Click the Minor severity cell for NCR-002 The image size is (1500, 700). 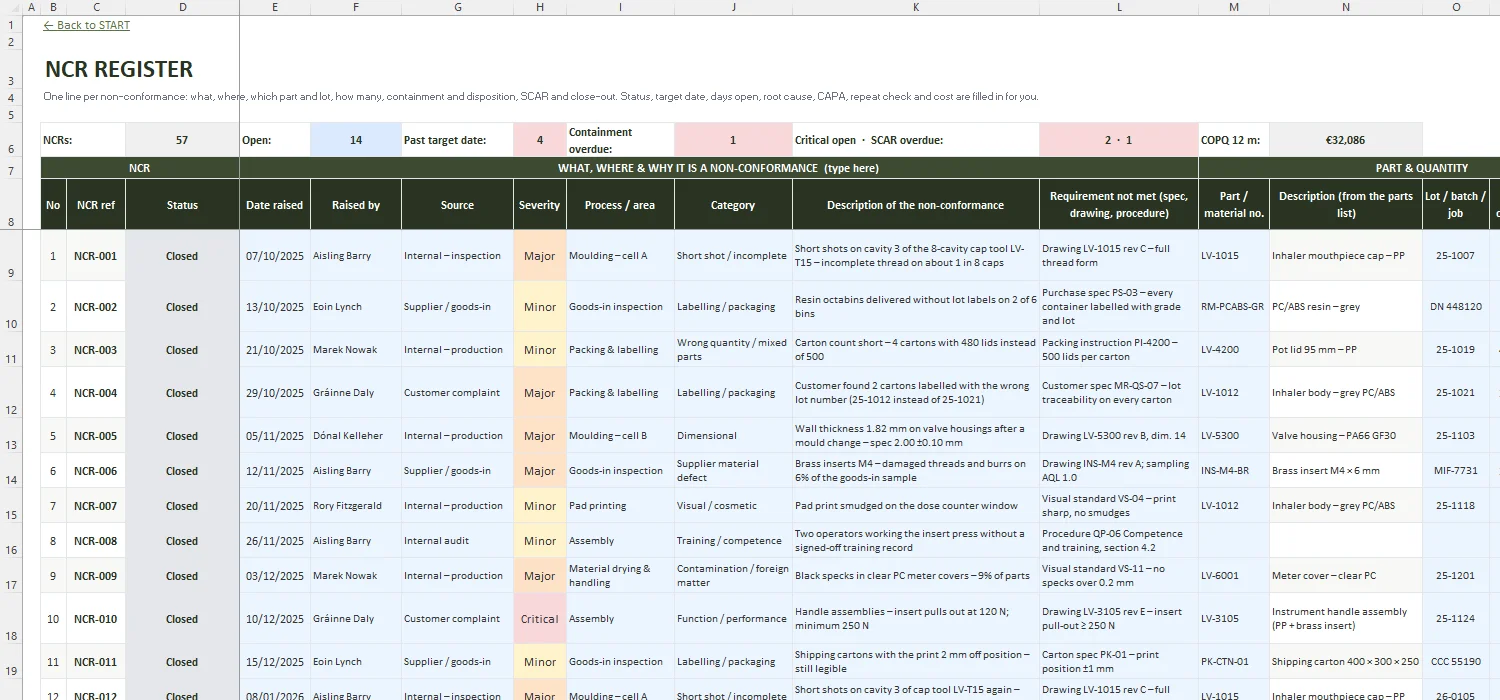click(540, 307)
